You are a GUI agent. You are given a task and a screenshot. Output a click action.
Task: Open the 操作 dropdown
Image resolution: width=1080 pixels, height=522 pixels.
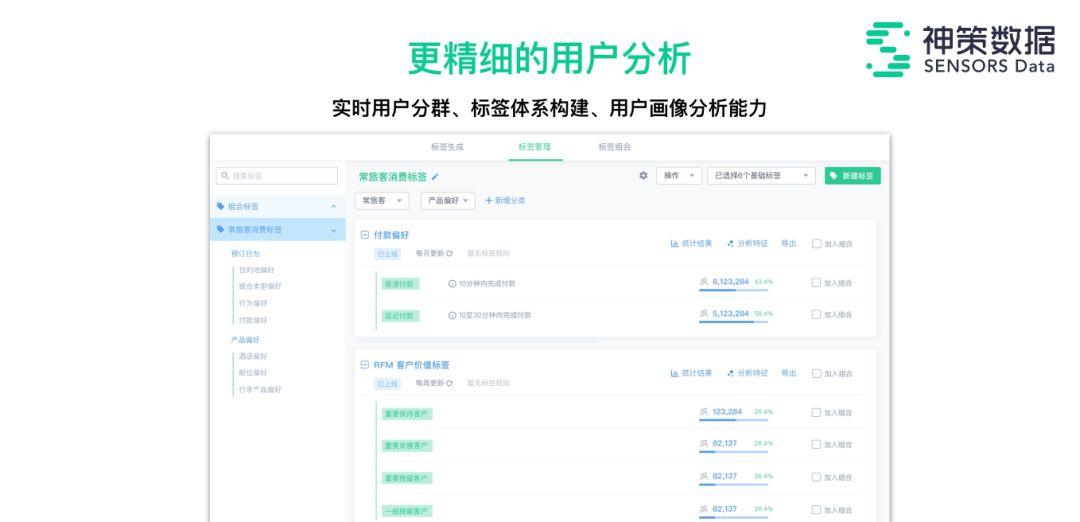[x=678, y=176]
